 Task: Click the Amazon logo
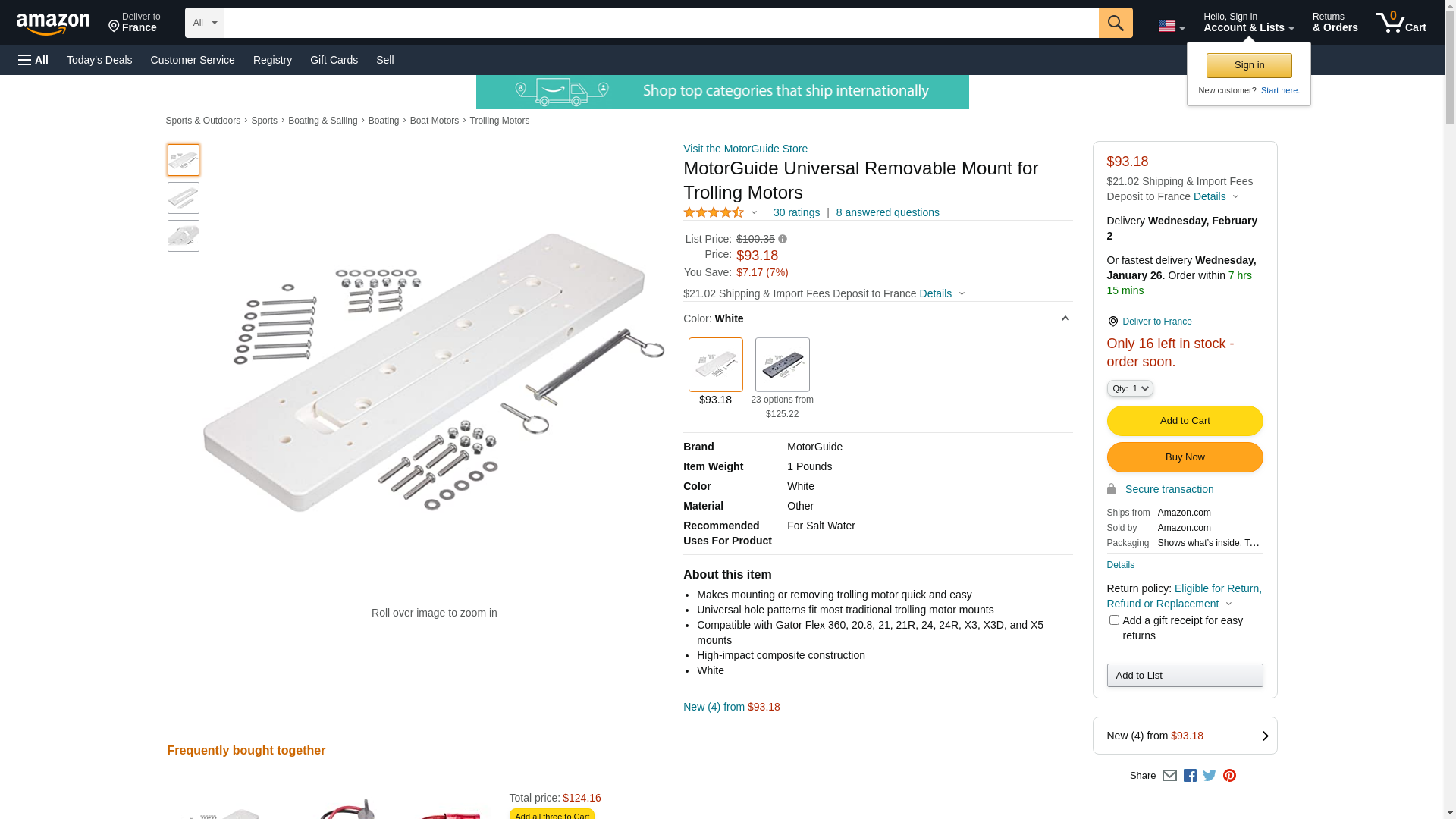[x=53, y=24]
